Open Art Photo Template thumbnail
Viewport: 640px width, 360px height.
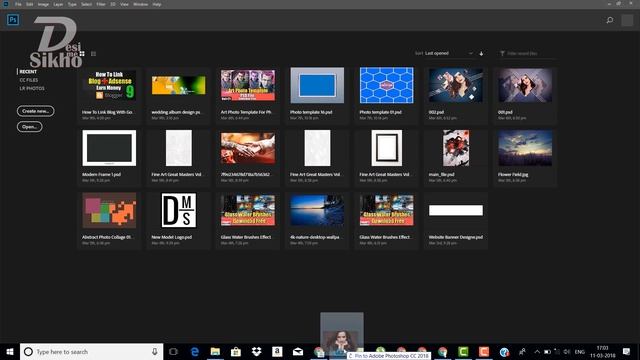[x=248, y=85]
